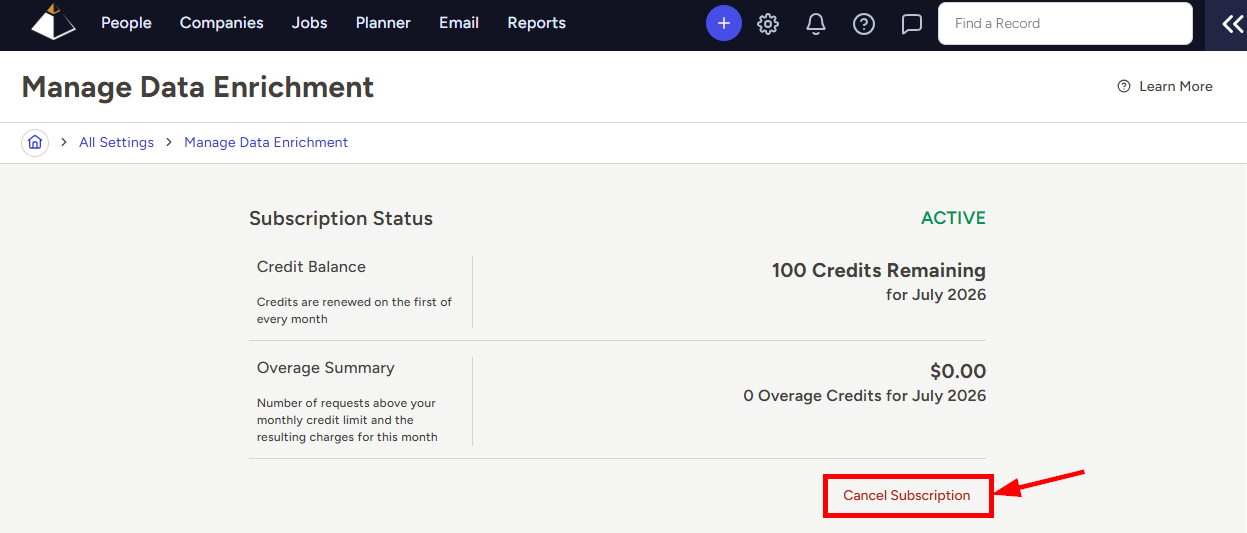This screenshot has height=533, width=1247.
Task: Click the Cancel Subscription link
Action: 907,495
